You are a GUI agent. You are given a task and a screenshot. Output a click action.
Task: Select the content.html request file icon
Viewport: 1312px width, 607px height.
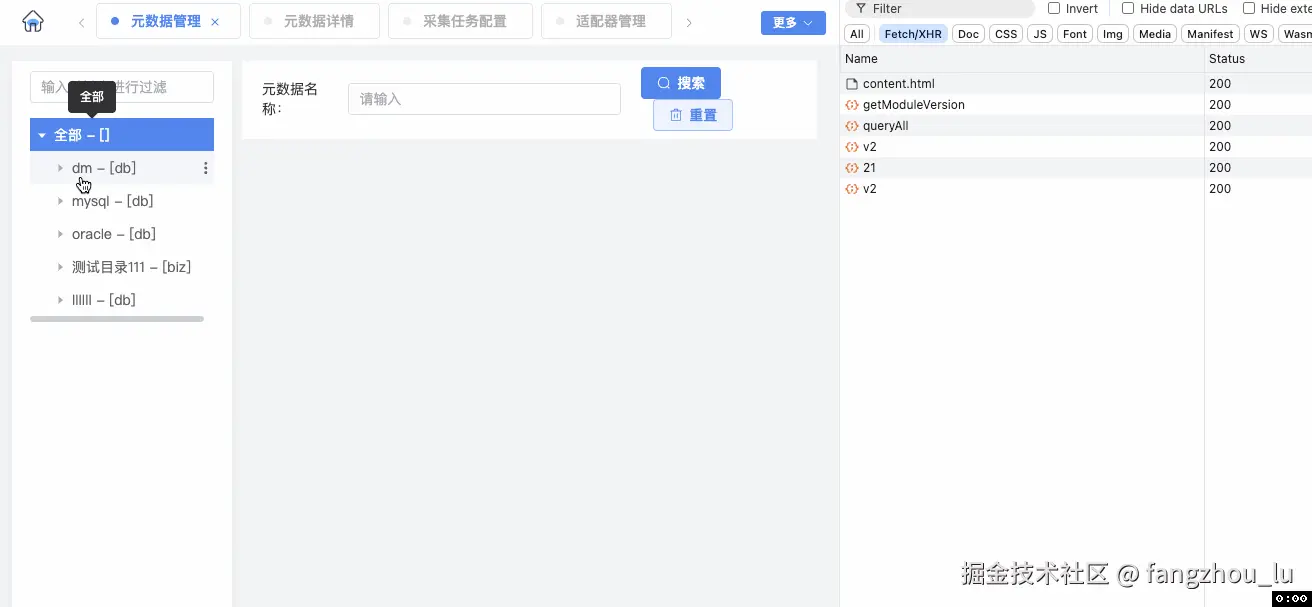pyautogui.click(x=852, y=84)
